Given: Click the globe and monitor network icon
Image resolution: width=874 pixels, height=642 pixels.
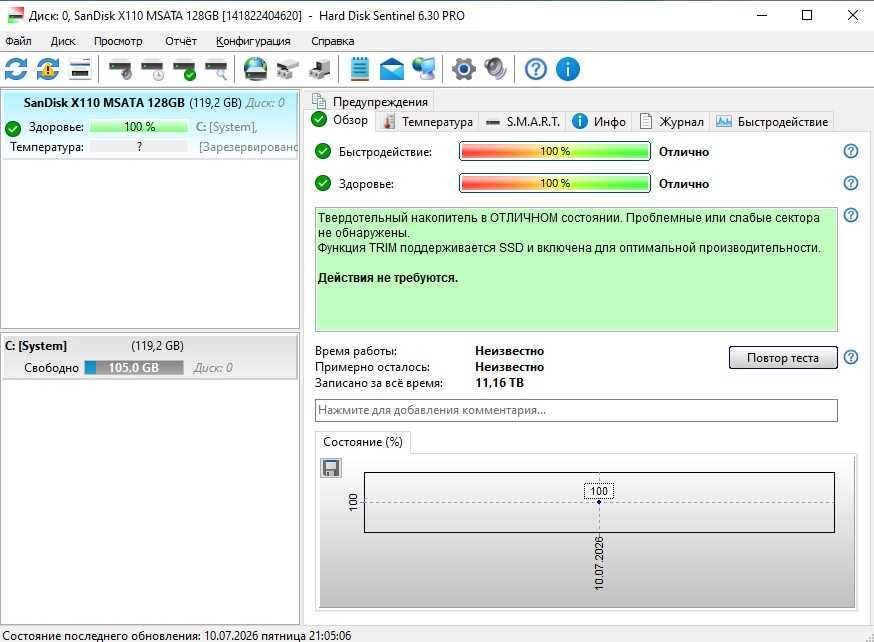Looking at the screenshot, I should (424, 69).
